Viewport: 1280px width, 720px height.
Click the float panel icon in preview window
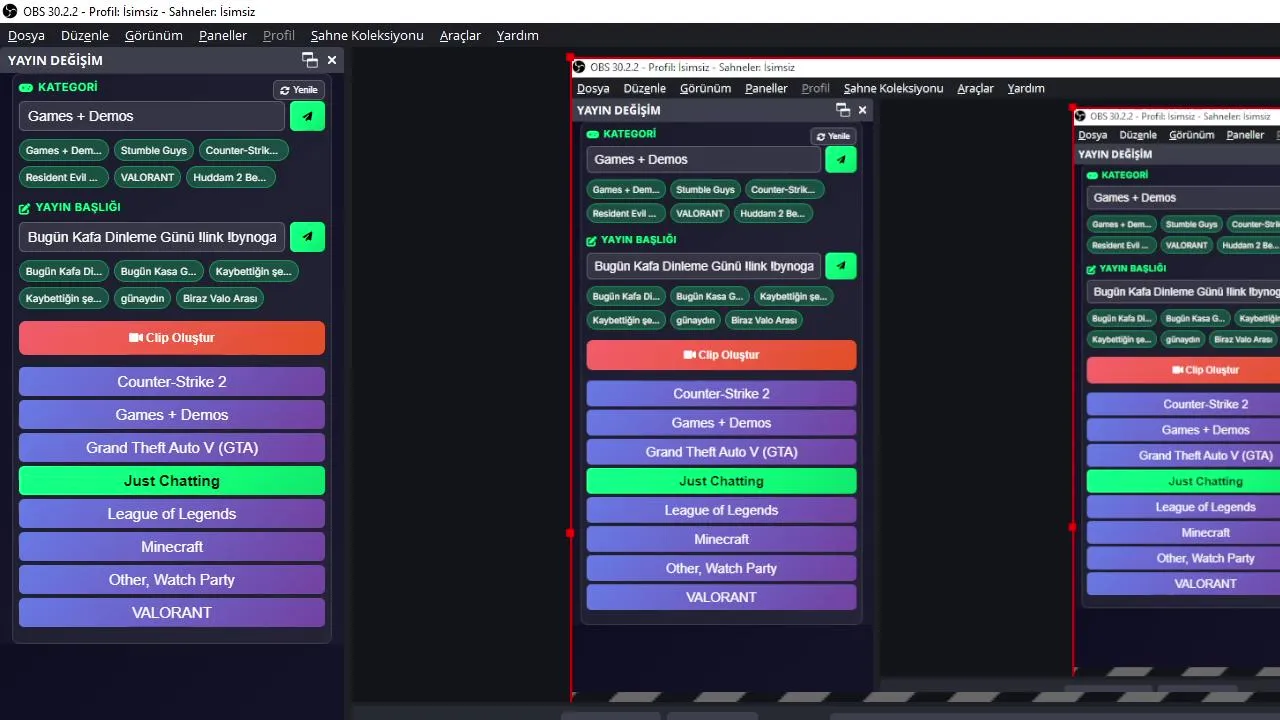pyautogui.click(x=843, y=110)
